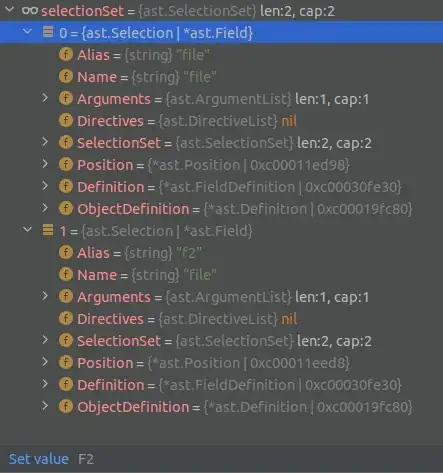Screen dimensions: 443x473
Task: Select the Name row under element 1
Action: [221, 274]
